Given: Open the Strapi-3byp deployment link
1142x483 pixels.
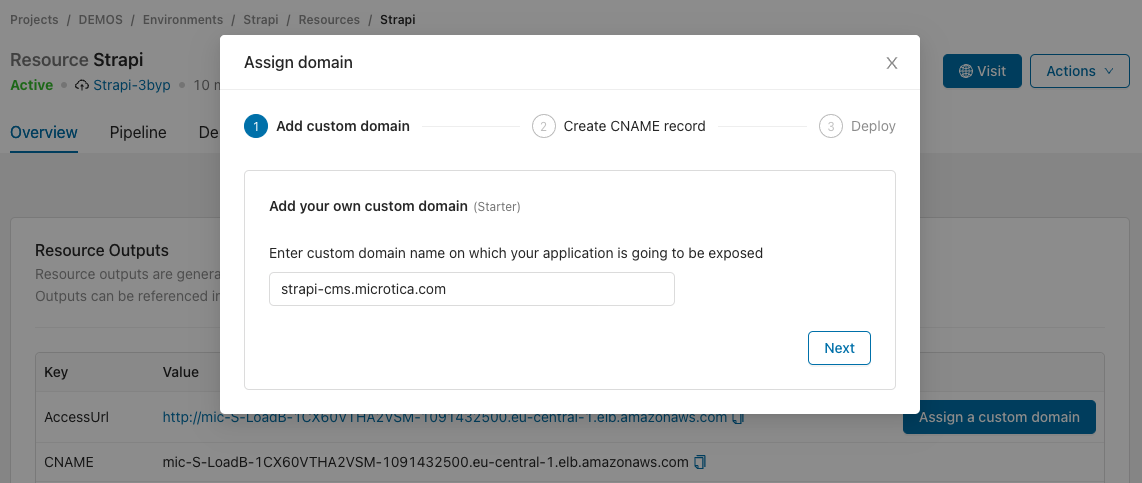Looking at the screenshot, I should tap(132, 85).
